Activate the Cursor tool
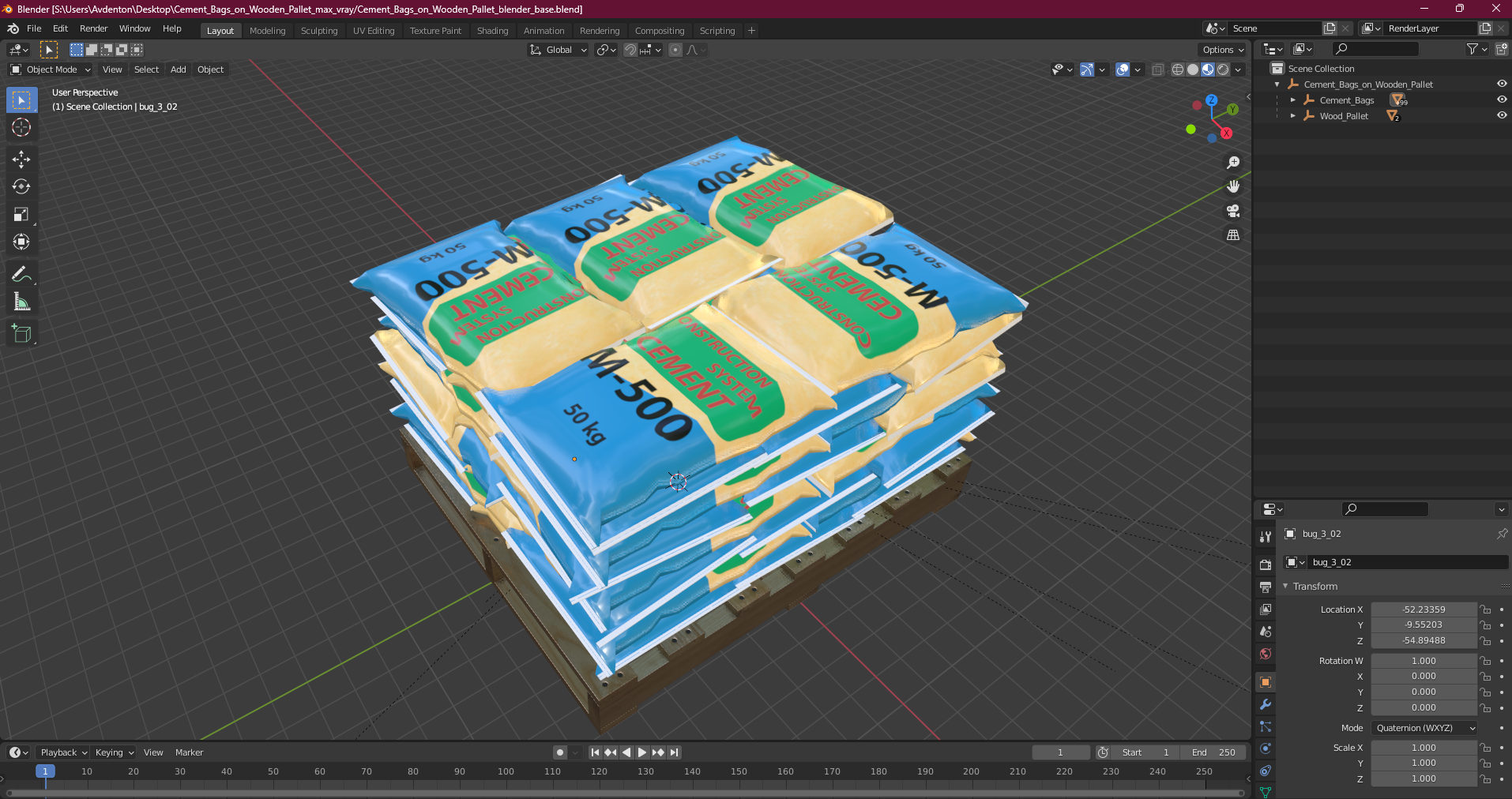 coord(21,127)
